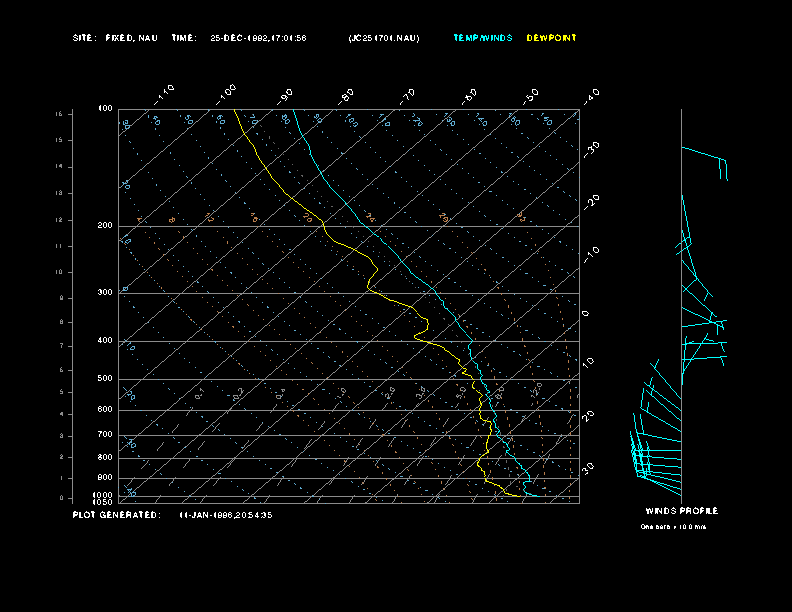
Task: Click the -80 temperature label at top
Action: pyautogui.click(x=347, y=95)
